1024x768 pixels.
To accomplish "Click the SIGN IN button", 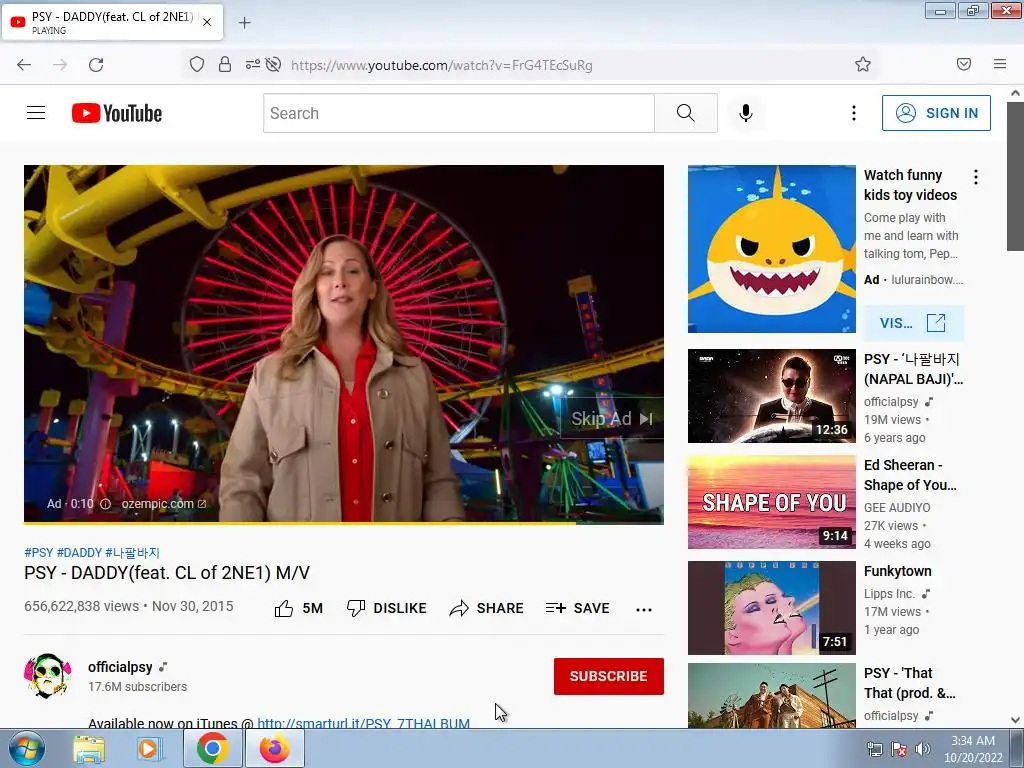I will [936, 113].
